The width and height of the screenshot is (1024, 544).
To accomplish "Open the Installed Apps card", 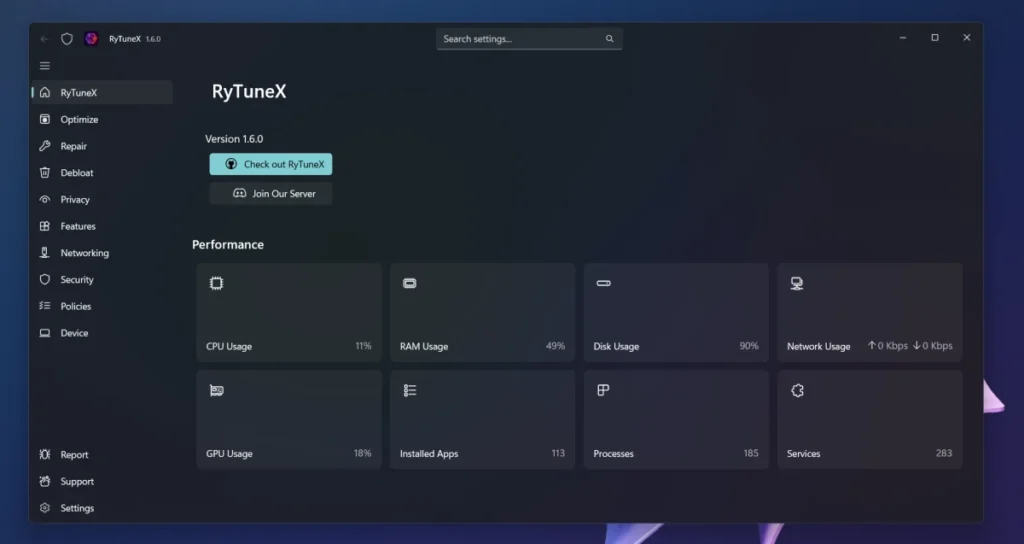I will tap(483, 420).
